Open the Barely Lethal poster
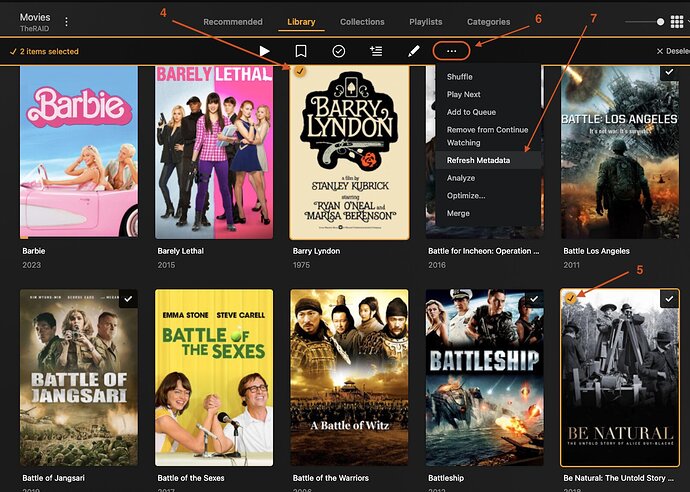690x492 pixels. click(214, 152)
